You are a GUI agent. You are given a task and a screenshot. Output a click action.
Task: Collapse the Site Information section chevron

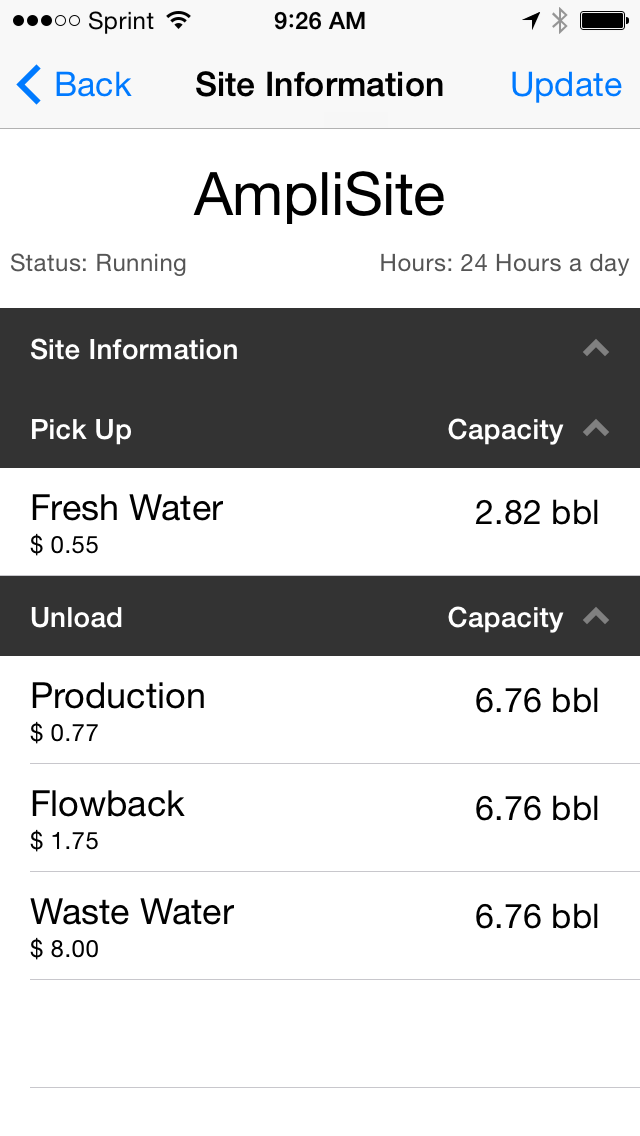click(596, 349)
